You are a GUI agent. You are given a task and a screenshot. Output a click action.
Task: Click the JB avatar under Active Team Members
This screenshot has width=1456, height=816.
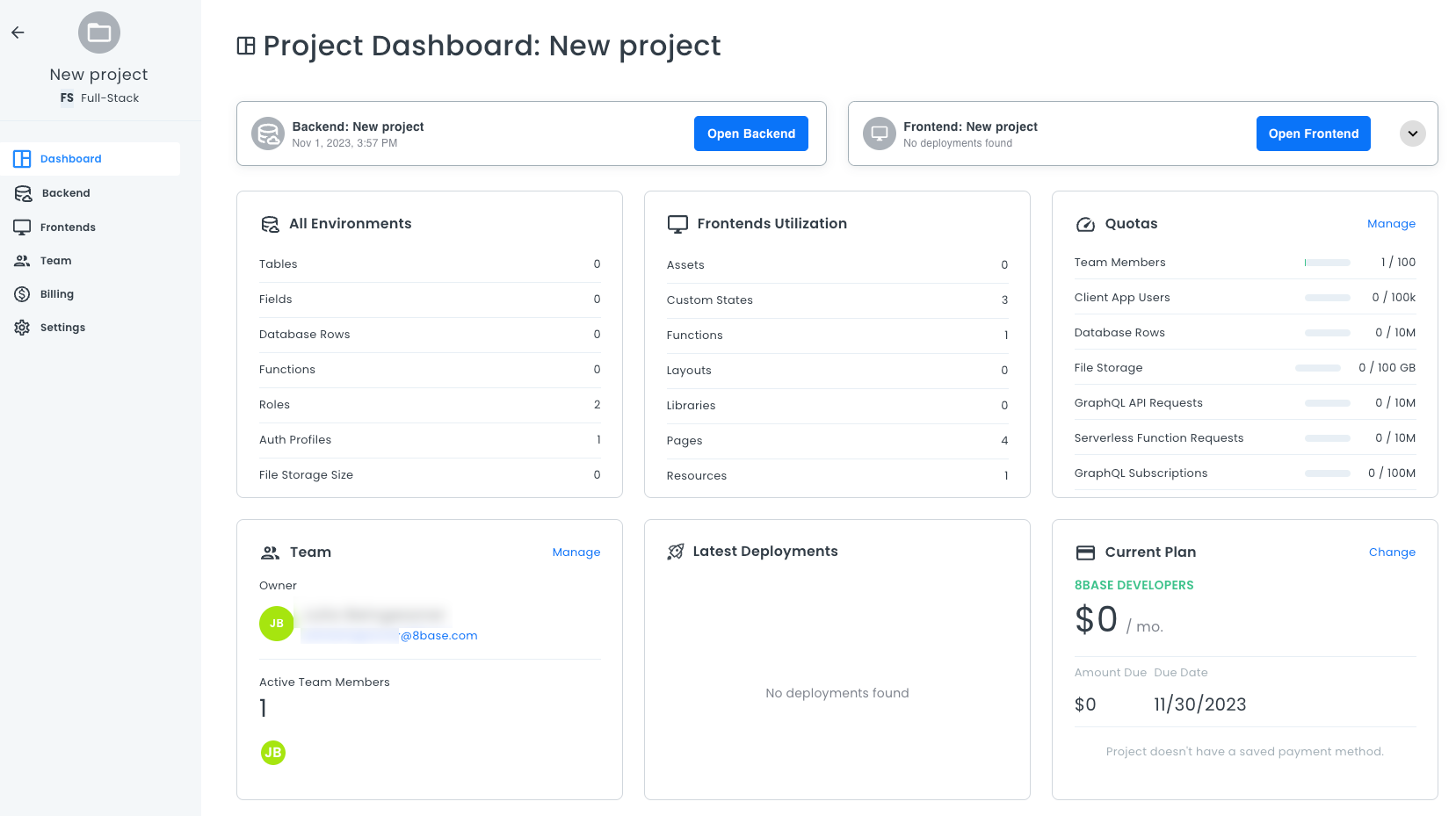coord(273,753)
